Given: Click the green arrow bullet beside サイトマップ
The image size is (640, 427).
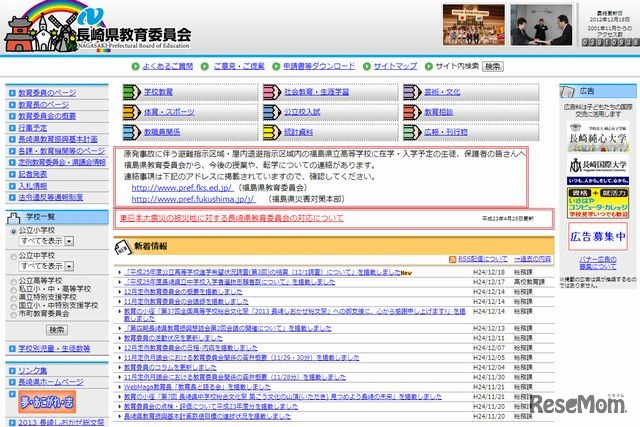Looking at the screenshot, I should (x=367, y=66).
